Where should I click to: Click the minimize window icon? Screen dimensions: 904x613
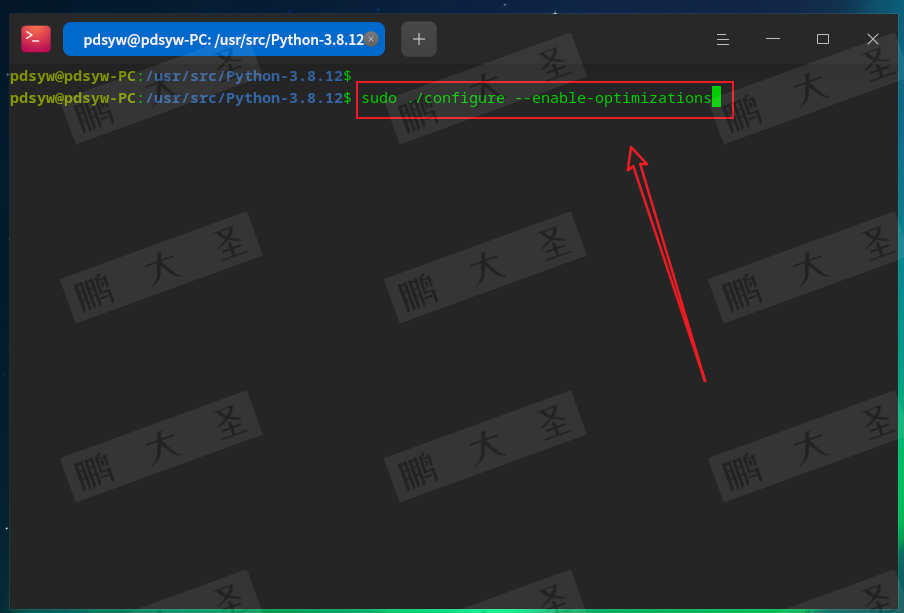pos(772,38)
